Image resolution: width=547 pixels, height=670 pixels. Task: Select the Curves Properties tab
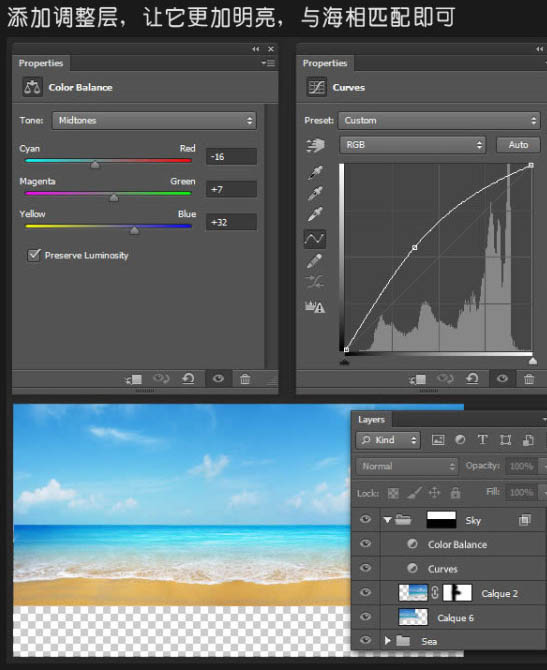[x=325, y=63]
